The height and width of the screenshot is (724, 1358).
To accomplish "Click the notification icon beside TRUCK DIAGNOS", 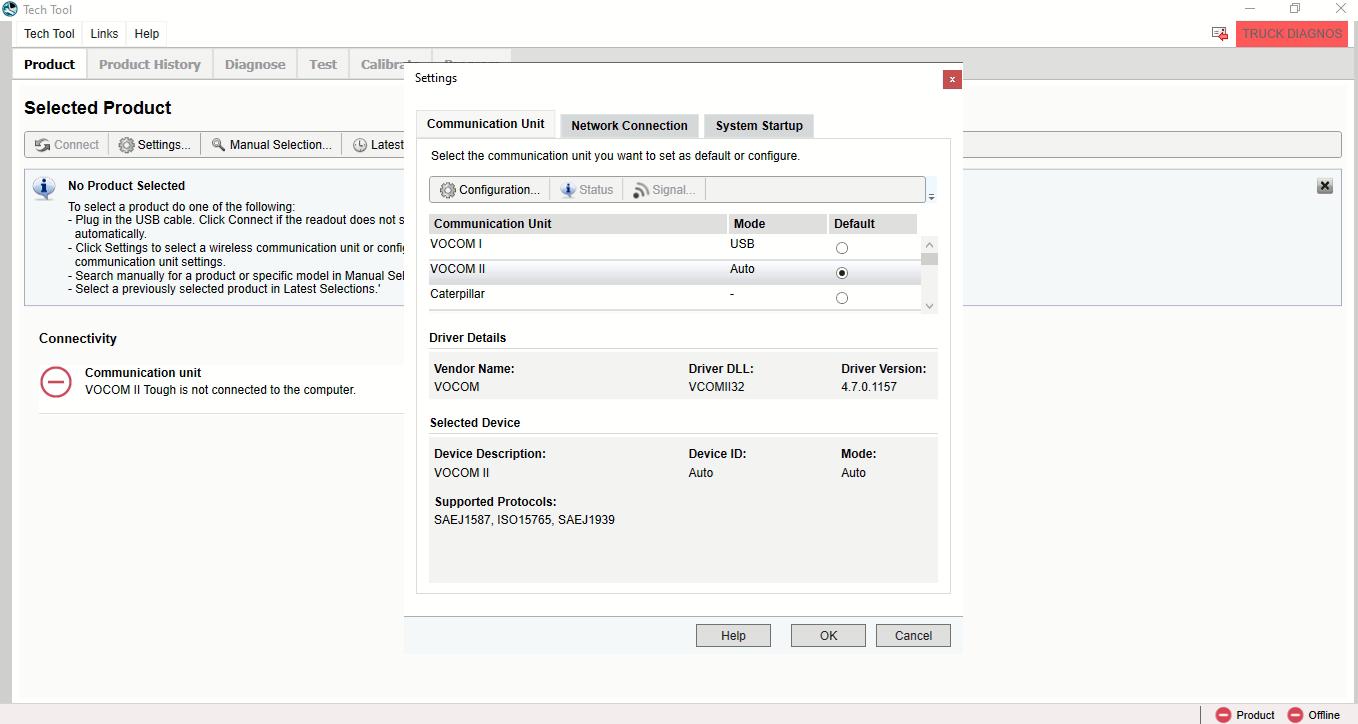I will coord(1220,34).
